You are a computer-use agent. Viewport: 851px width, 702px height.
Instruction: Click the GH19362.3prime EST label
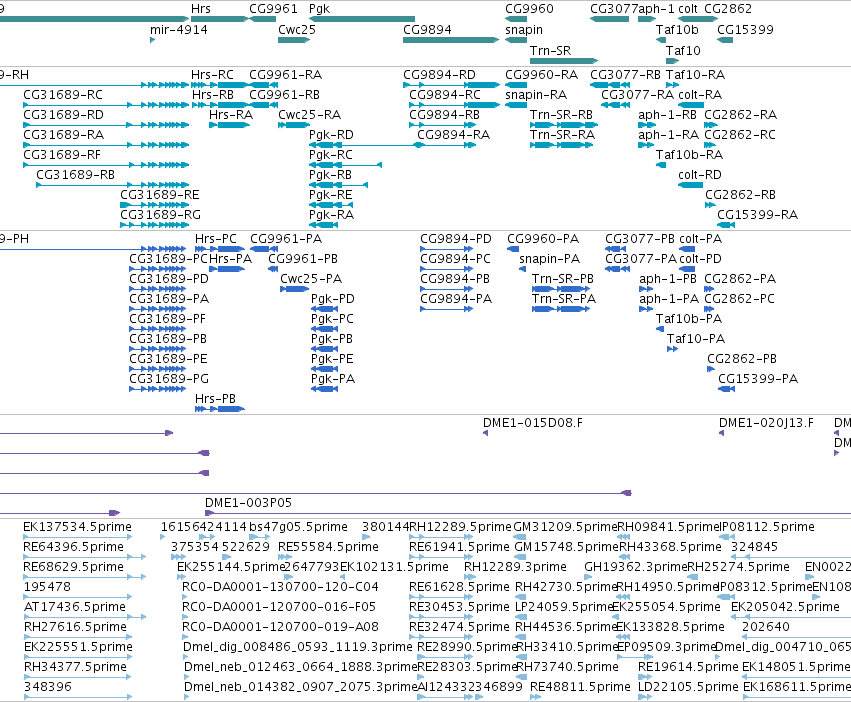636,566
